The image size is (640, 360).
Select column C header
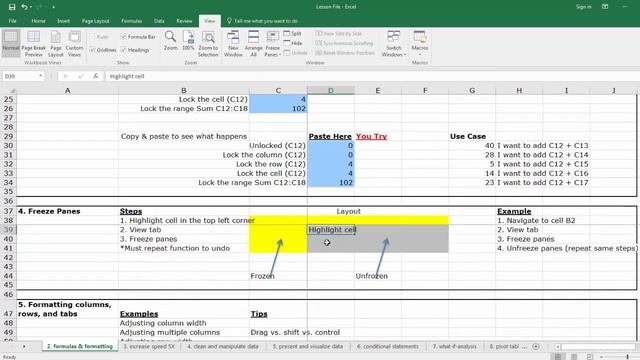[278, 90]
